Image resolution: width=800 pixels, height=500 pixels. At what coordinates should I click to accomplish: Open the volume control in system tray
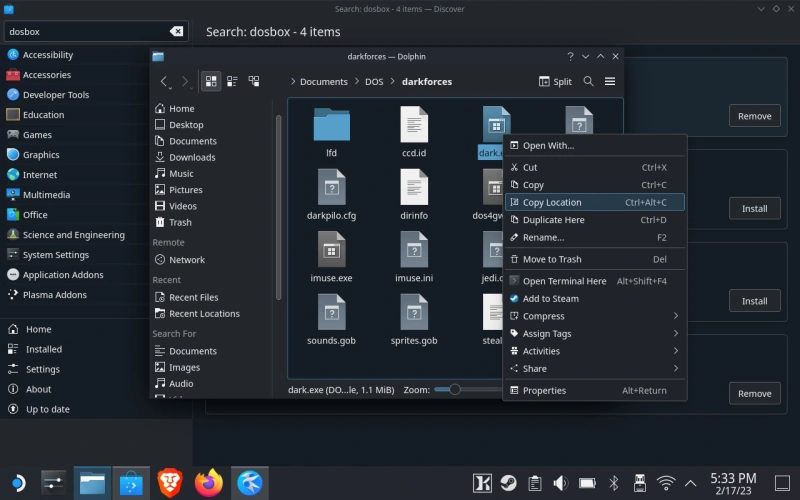click(563, 484)
